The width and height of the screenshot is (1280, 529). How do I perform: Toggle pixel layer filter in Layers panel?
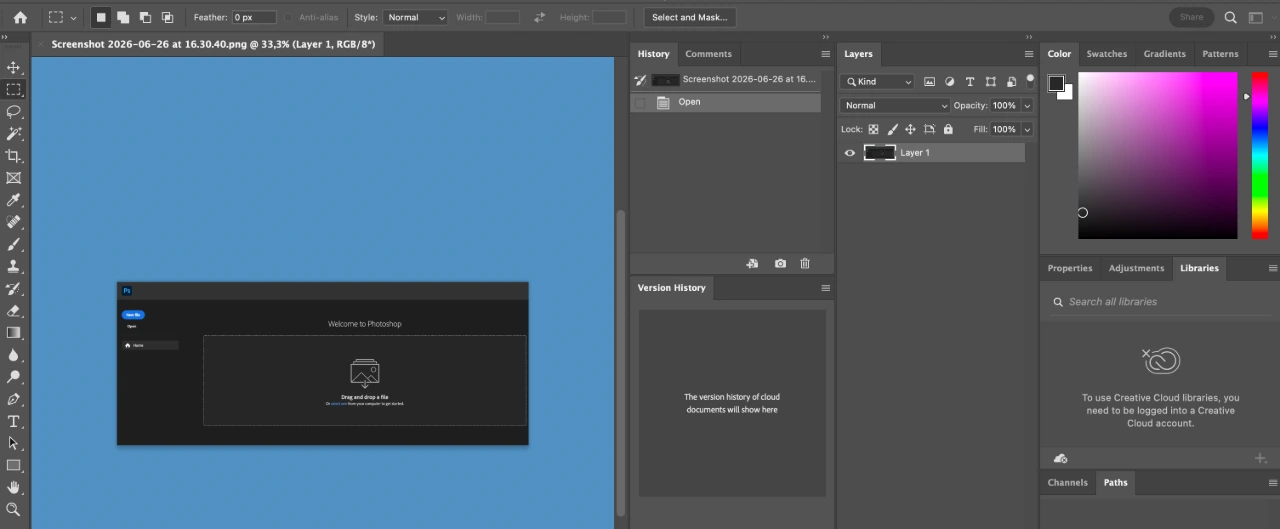point(929,82)
